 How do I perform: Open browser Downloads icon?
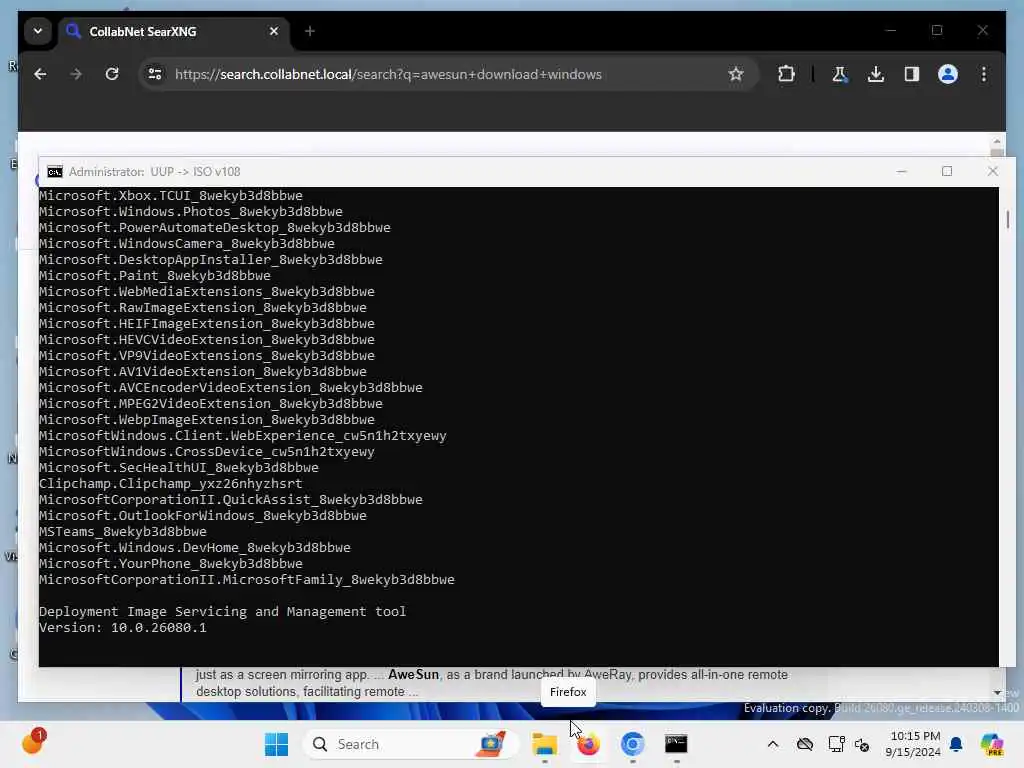tap(876, 74)
